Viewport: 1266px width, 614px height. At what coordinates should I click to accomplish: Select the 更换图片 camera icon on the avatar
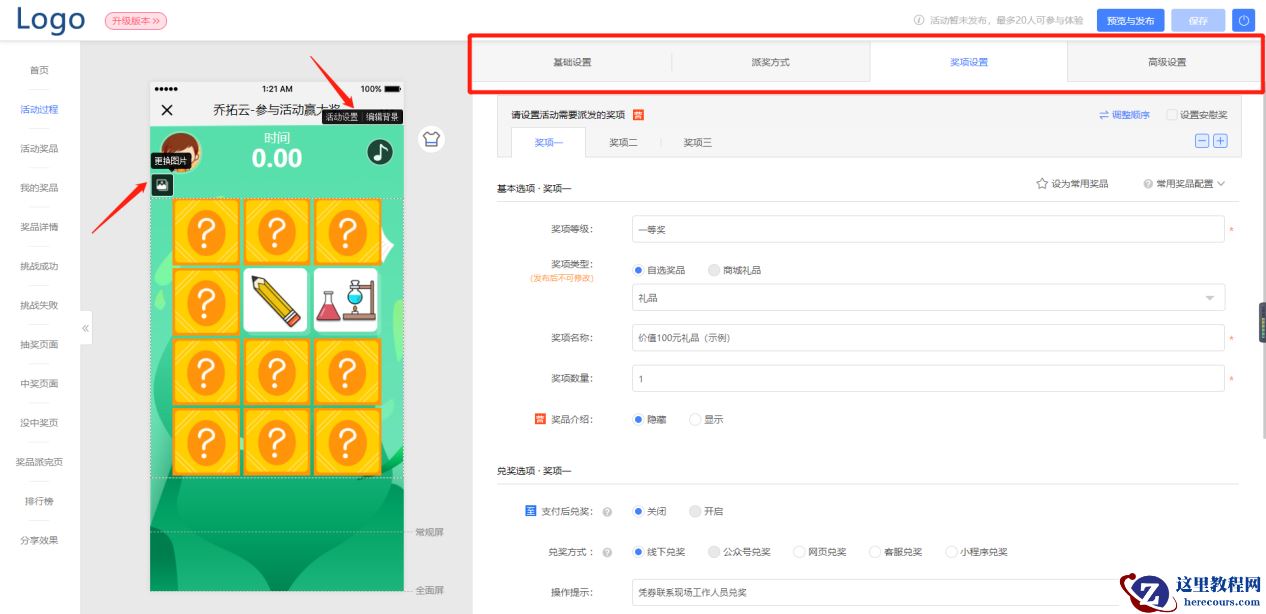tap(161, 185)
